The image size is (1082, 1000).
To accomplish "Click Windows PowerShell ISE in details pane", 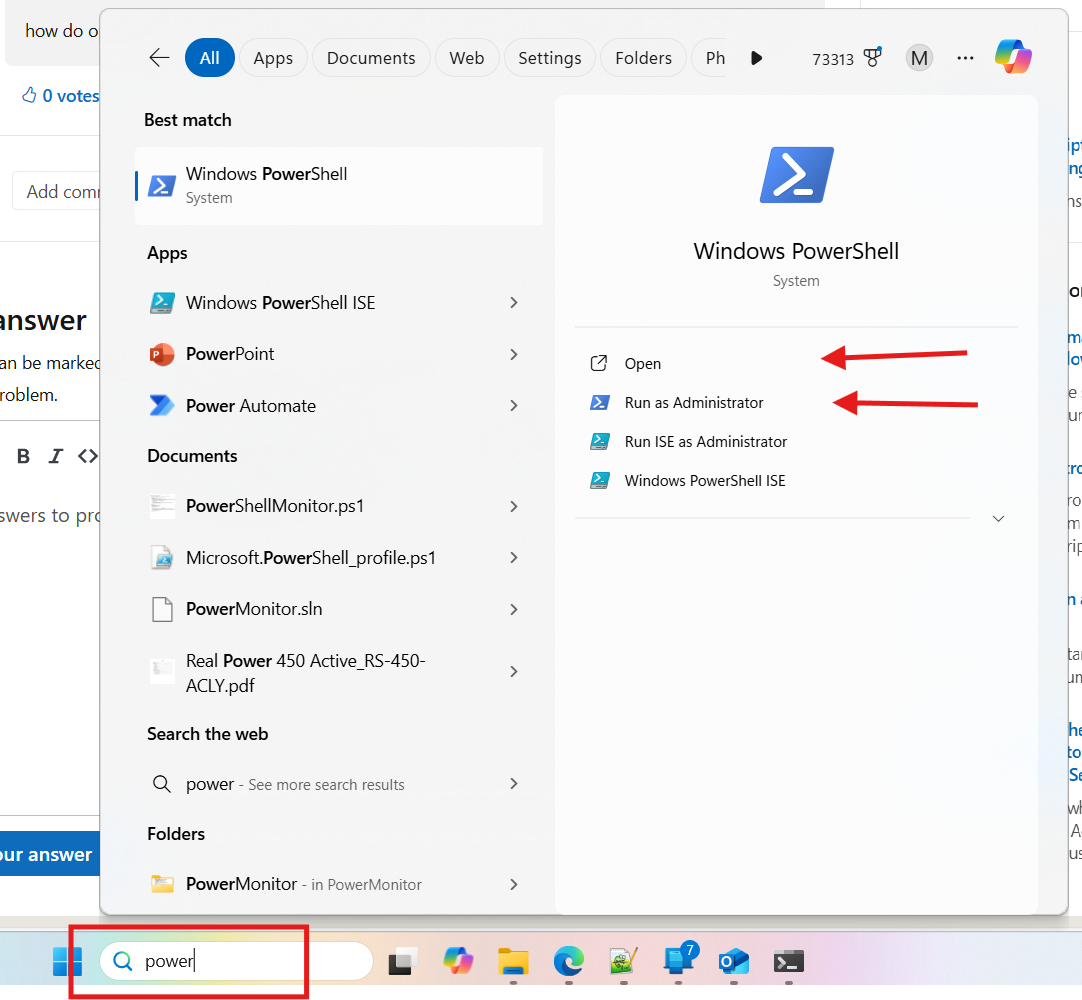I will coord(705,480).
